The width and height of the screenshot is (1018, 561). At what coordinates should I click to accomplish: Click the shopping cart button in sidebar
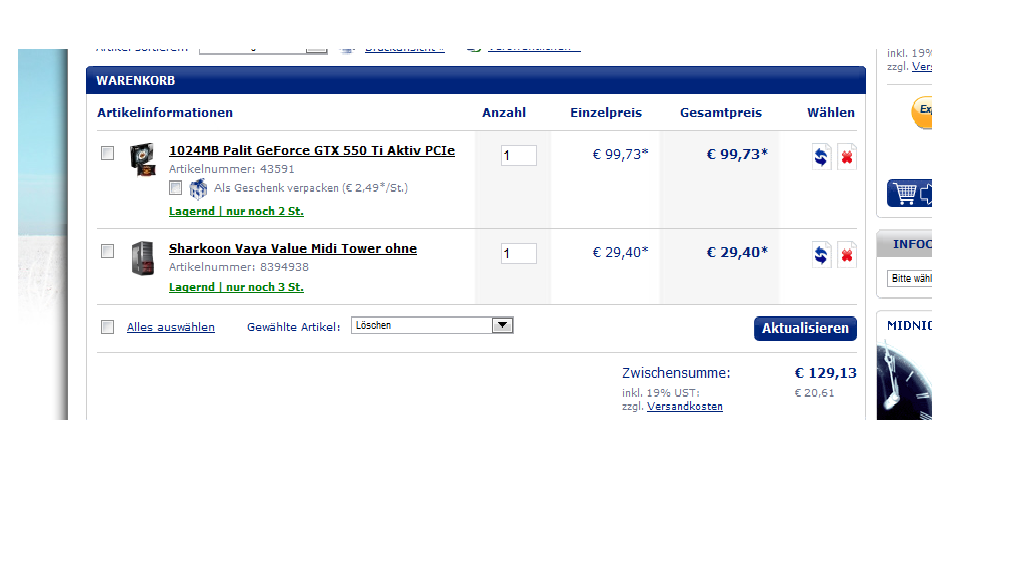[910, 193]
